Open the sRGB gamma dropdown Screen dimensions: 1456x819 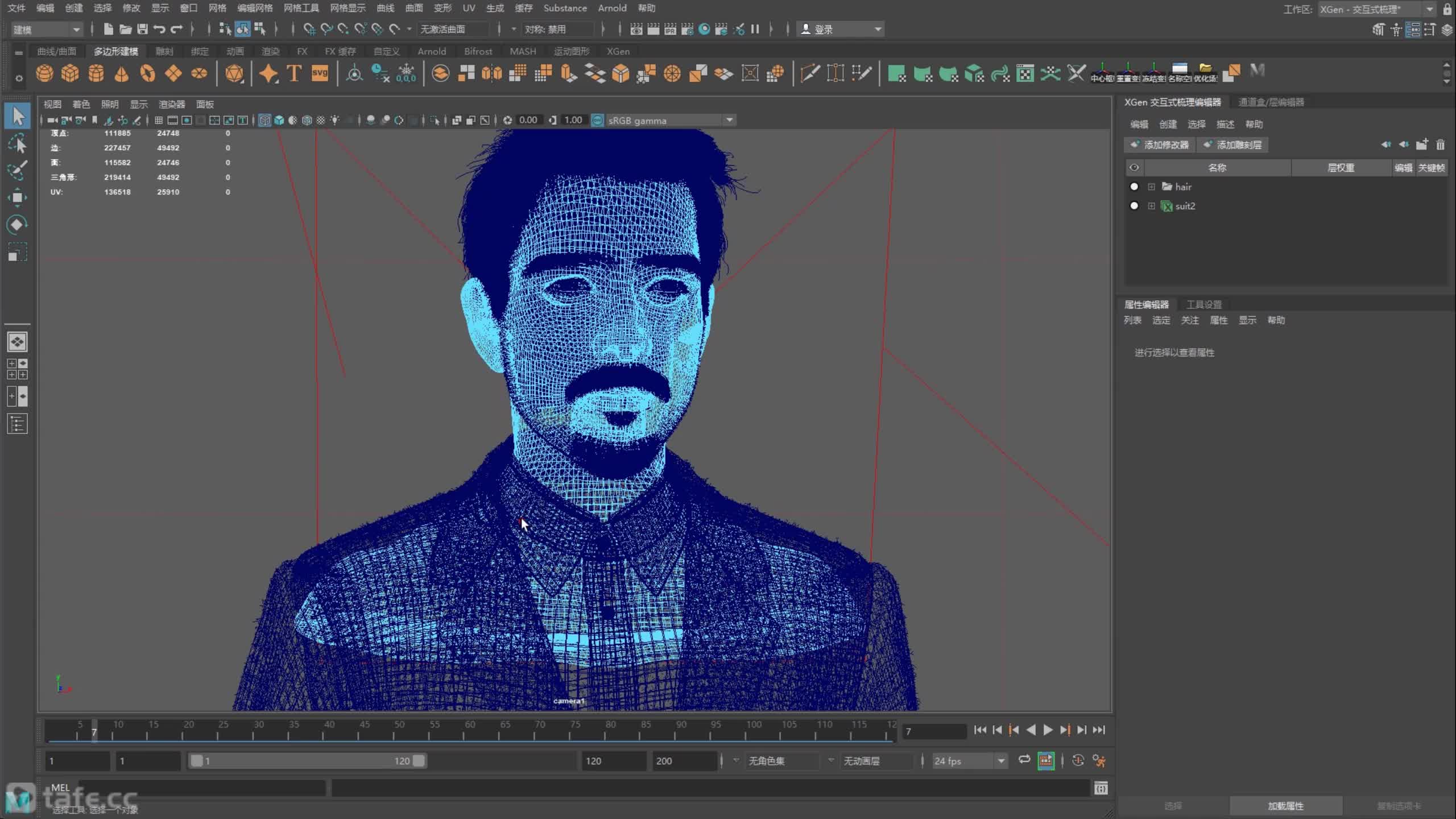(x=671, y=121)
